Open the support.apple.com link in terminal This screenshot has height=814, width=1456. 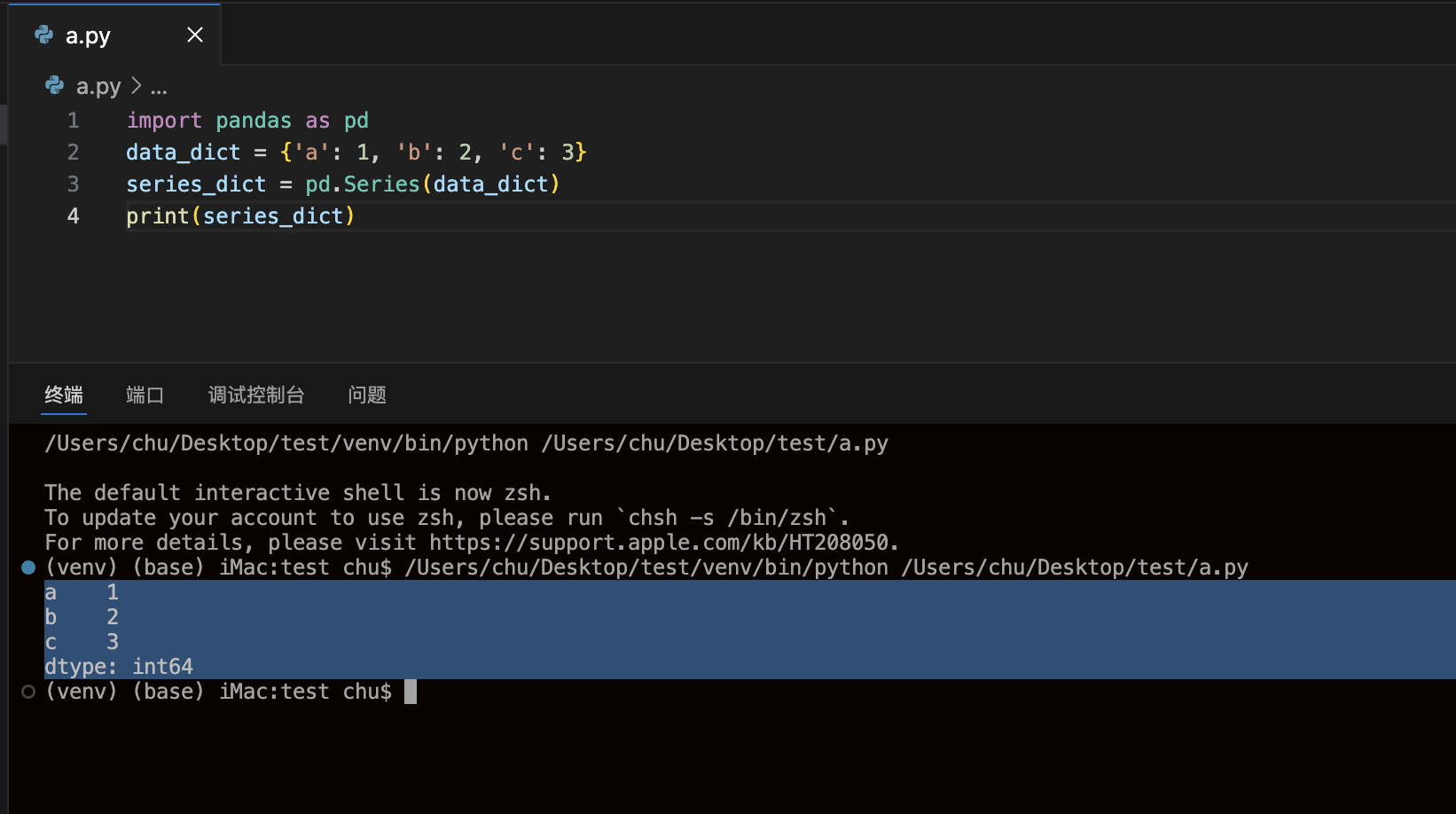tap(659, 543)
